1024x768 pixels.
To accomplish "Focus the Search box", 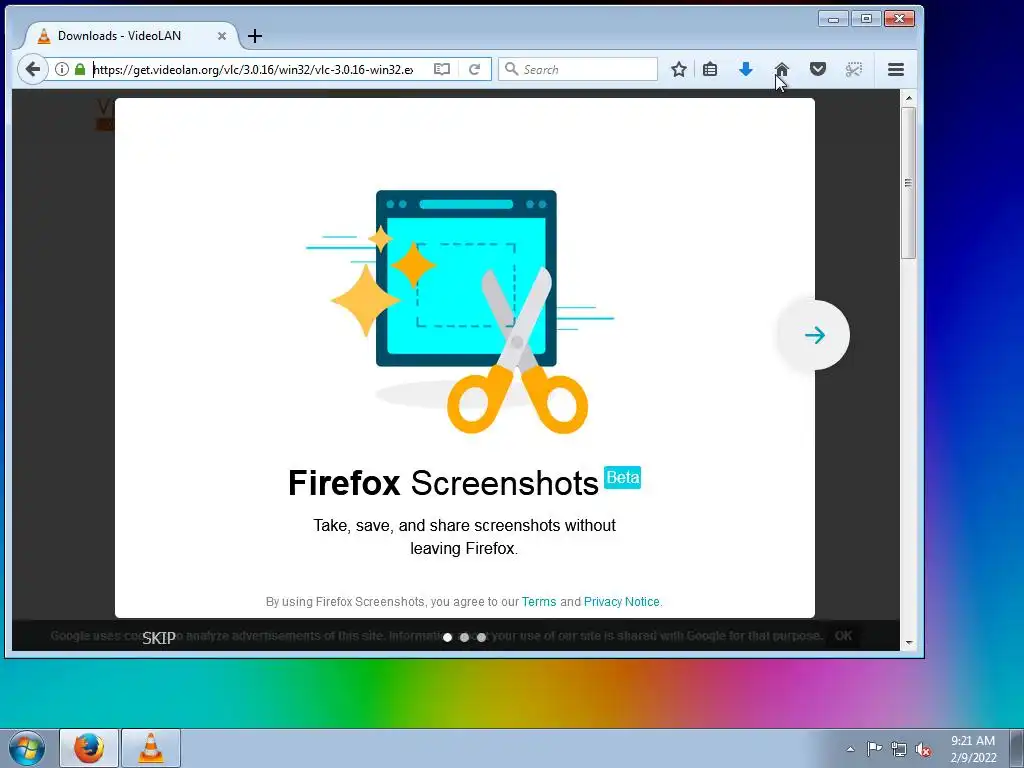I will click(578, 69).
